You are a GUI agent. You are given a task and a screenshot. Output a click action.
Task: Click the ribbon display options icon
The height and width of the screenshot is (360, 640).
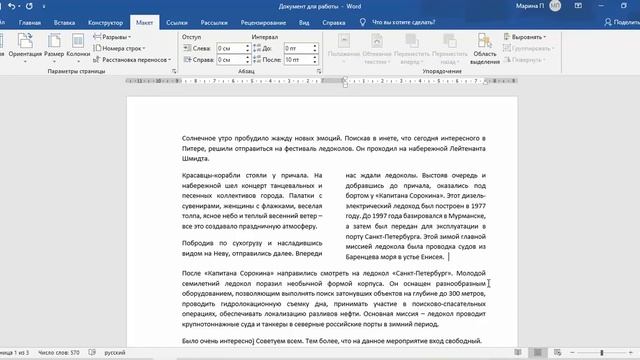(578, 6)
